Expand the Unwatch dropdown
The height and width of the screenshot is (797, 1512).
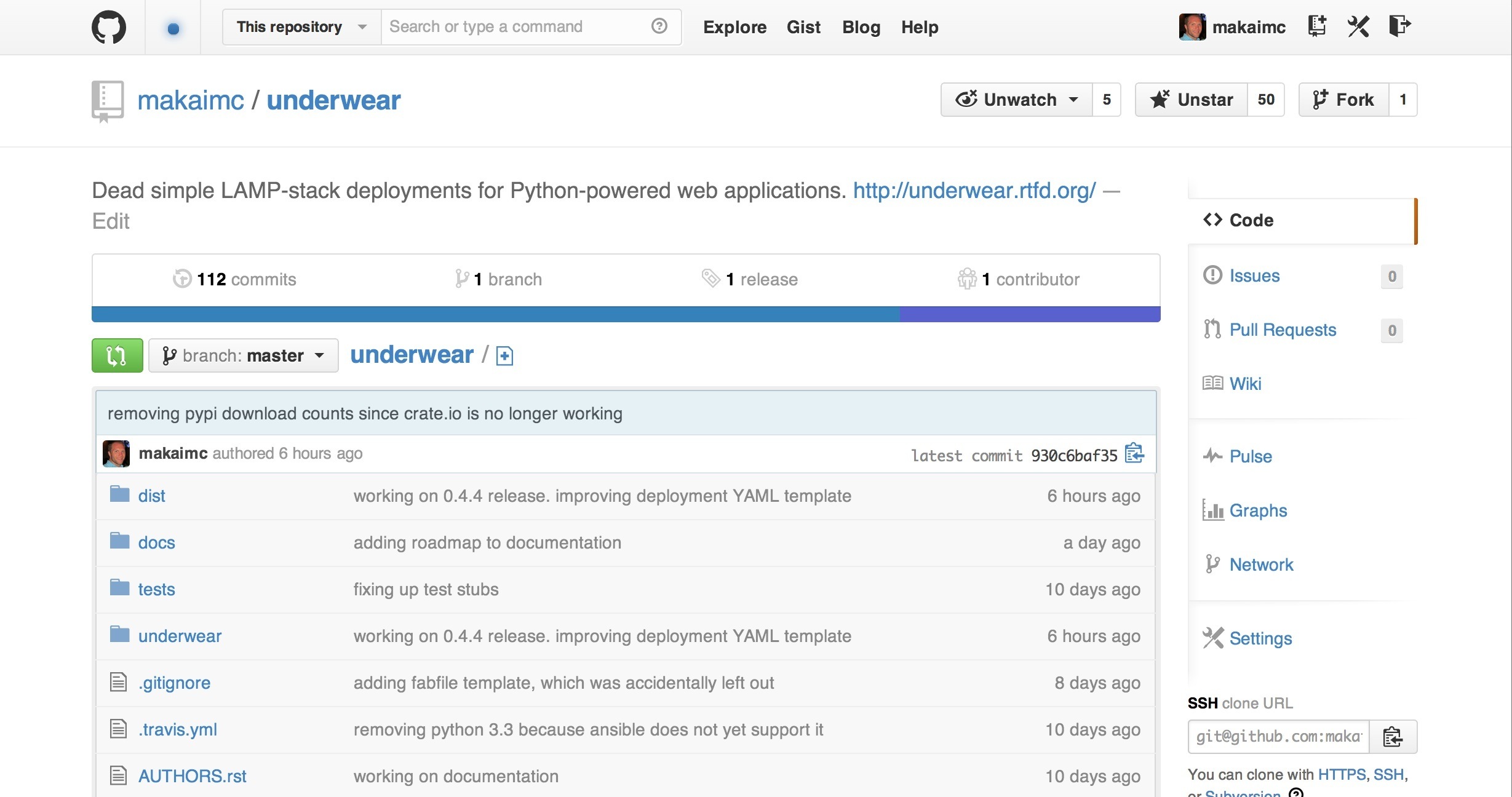[x=1017, y=100]
